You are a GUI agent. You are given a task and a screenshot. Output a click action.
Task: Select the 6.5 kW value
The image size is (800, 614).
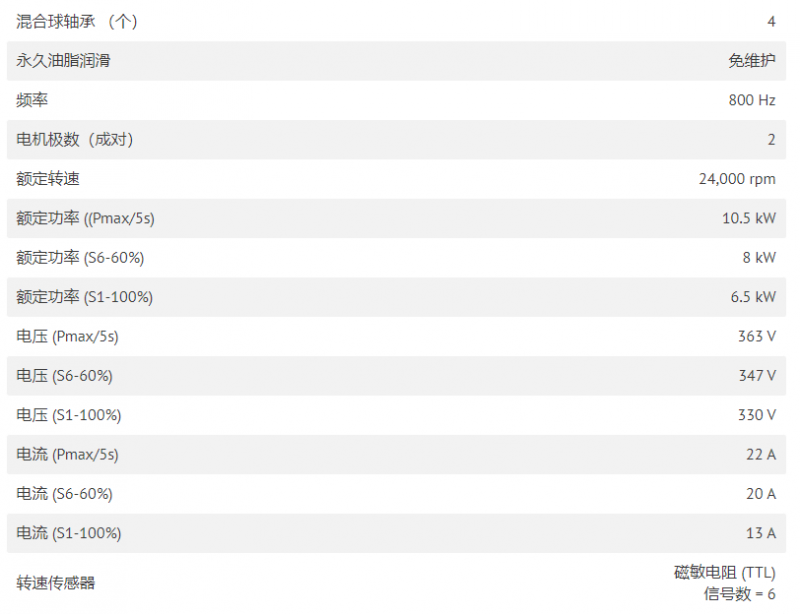click(753, 297)
